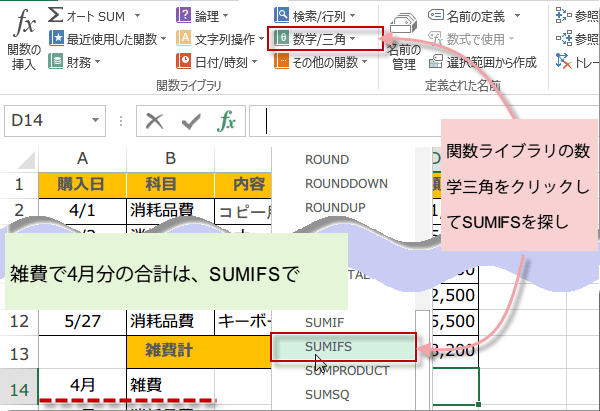This screenshot has width=600, height=411.
Task: Click the 名前の定義 label
Action: [x=476, y=16]
